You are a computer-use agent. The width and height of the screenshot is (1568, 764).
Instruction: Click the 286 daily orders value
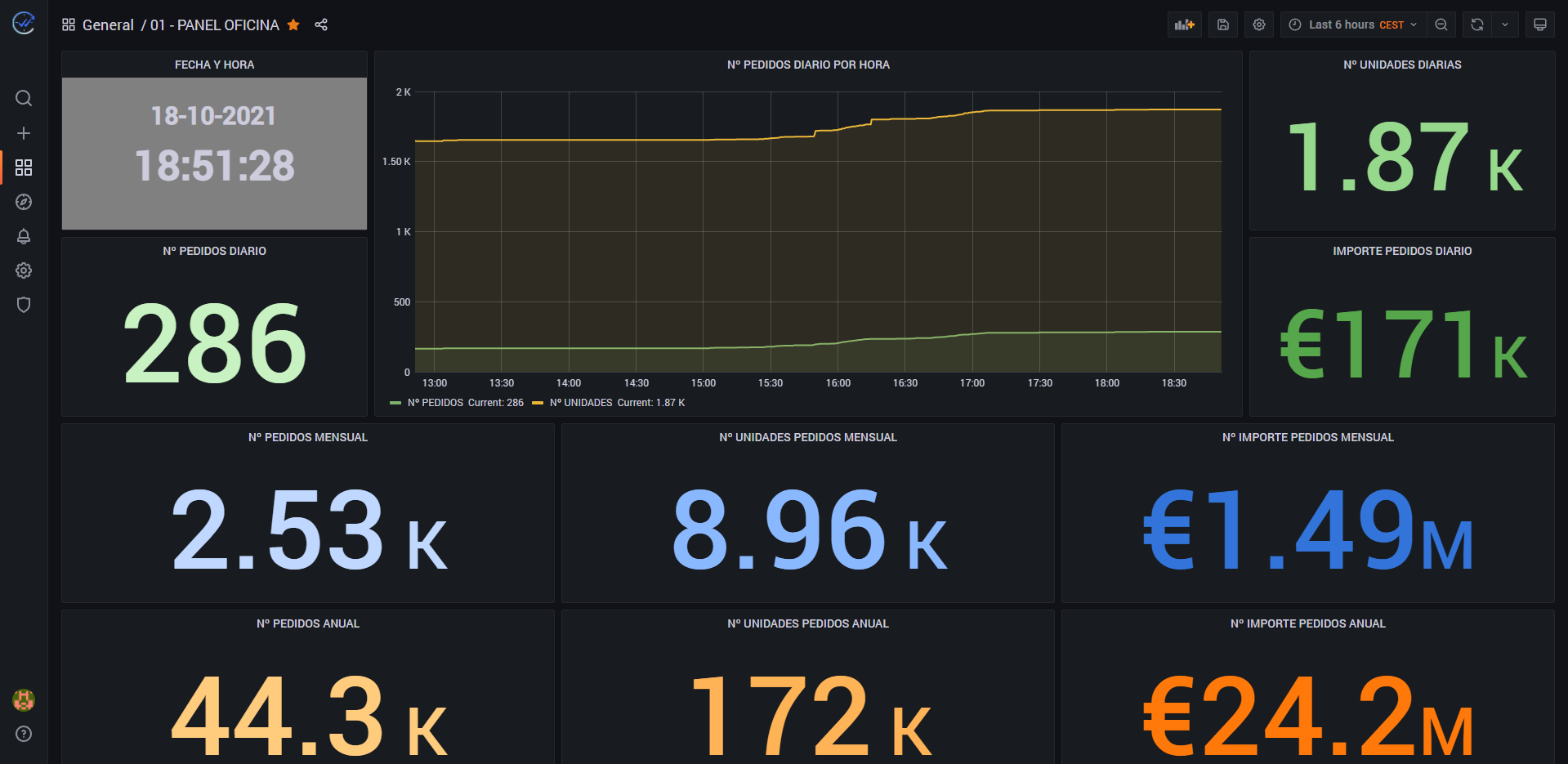point(215,343)
